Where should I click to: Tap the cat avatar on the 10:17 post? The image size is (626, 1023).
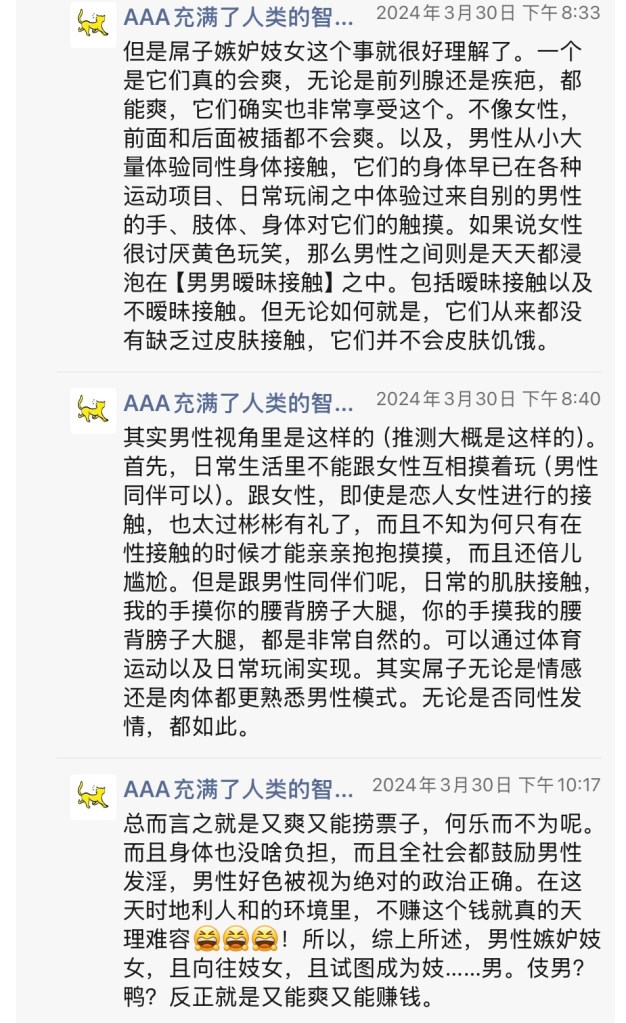(x=93, y=797)
